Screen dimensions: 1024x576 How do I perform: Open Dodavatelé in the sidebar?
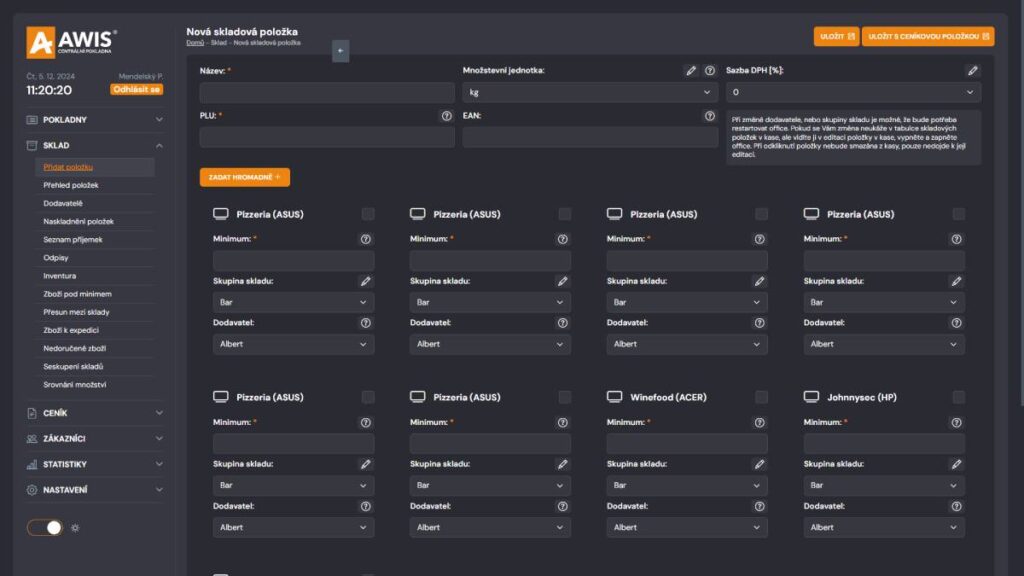[x=63, y=203]
